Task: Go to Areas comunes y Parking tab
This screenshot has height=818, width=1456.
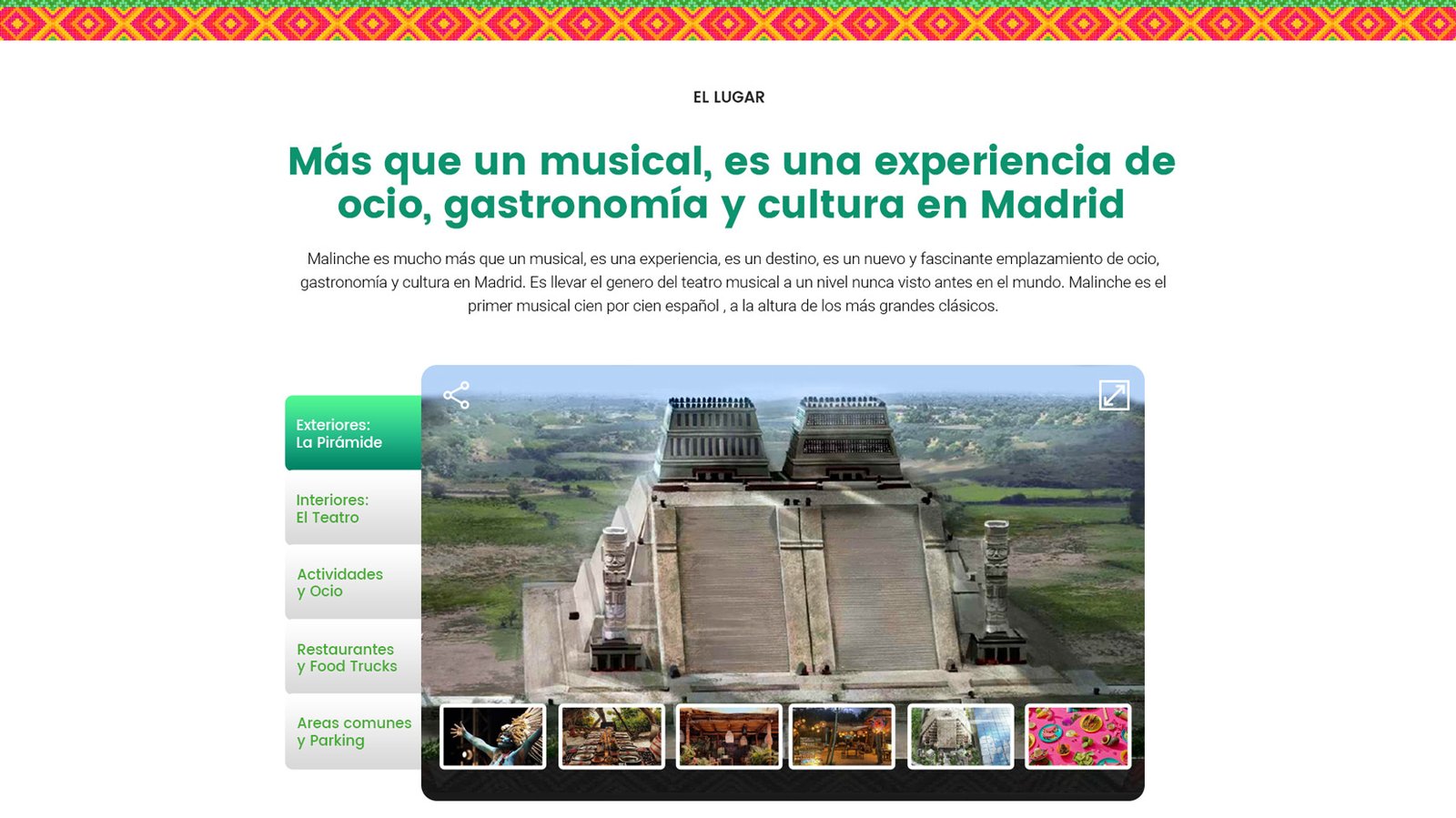Action: click(x=353, y=732)
